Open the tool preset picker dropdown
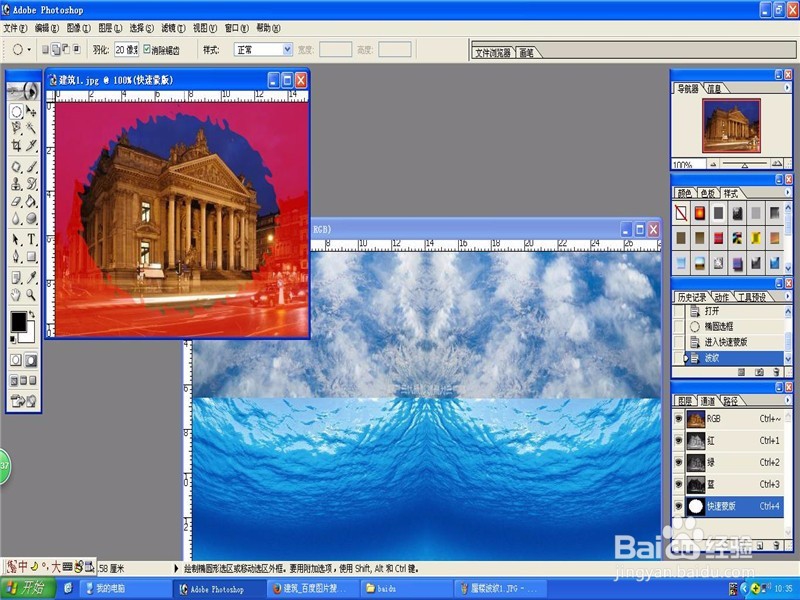Screen dimensions: 800x600 (x=29, y=49)
